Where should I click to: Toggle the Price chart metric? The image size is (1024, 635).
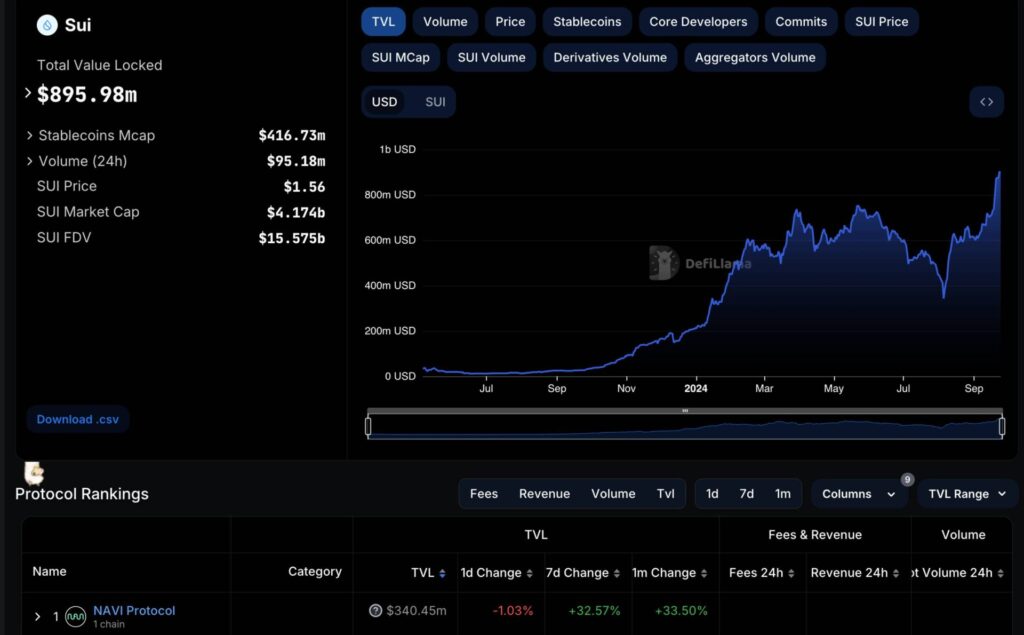pyautogui.click(x=510, y=22)
